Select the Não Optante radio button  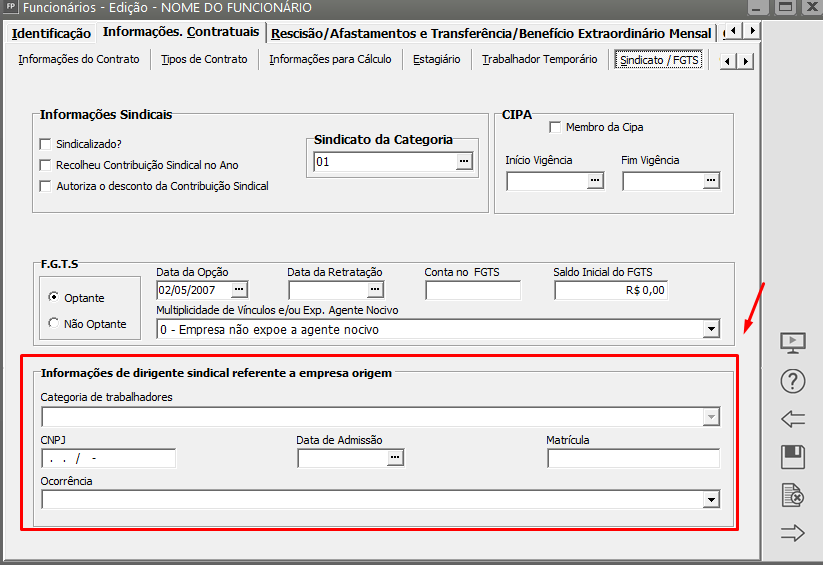pos(54,323)
